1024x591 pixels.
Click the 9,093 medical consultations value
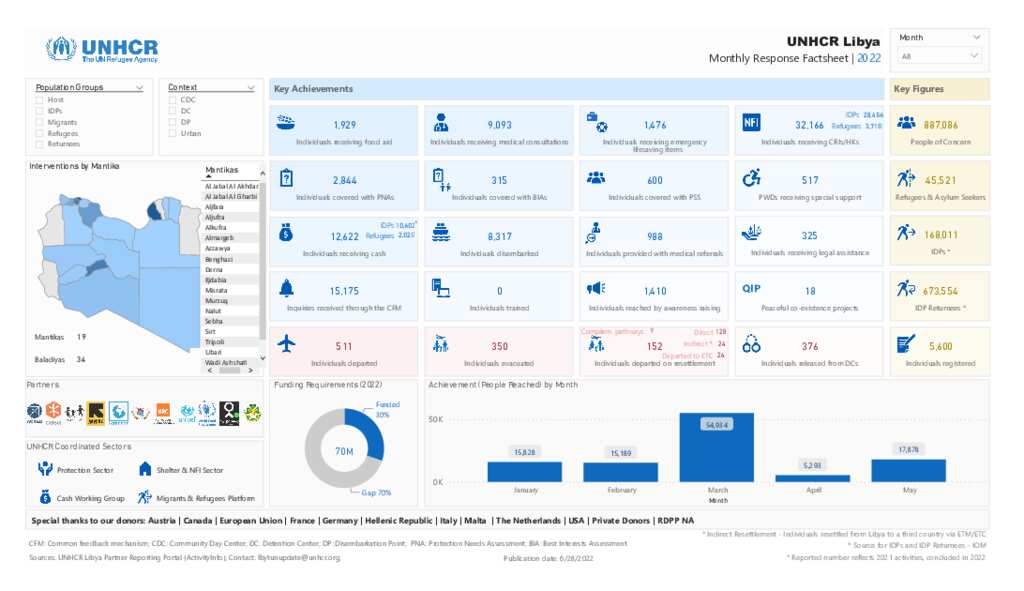pos(500,125)
